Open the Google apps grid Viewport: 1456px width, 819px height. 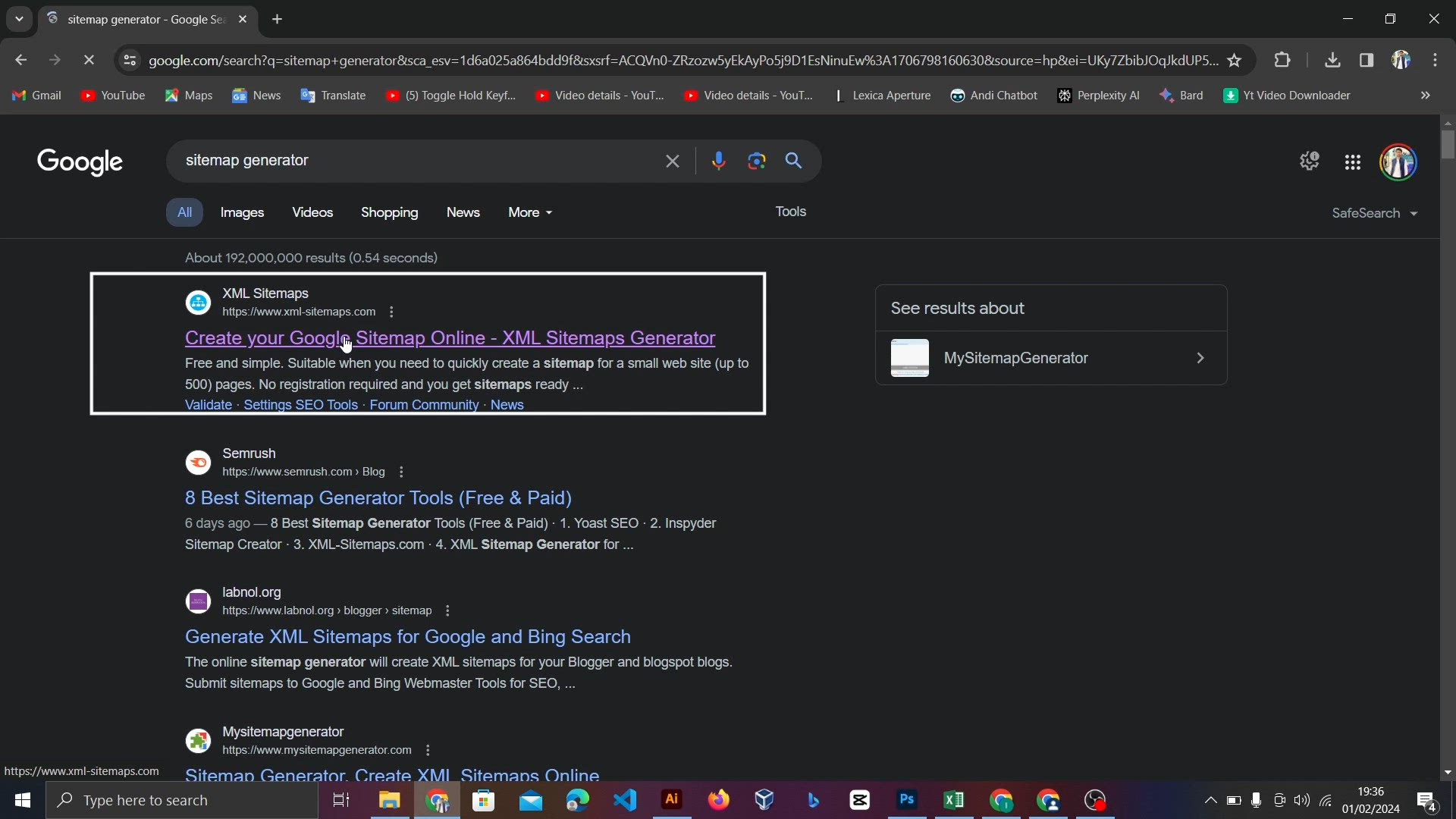click(1353, 162)
